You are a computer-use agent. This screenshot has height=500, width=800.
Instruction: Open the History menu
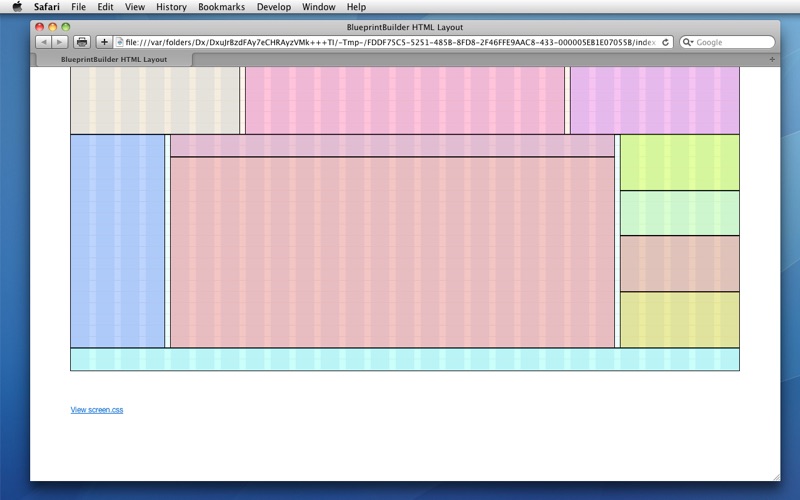171,7
